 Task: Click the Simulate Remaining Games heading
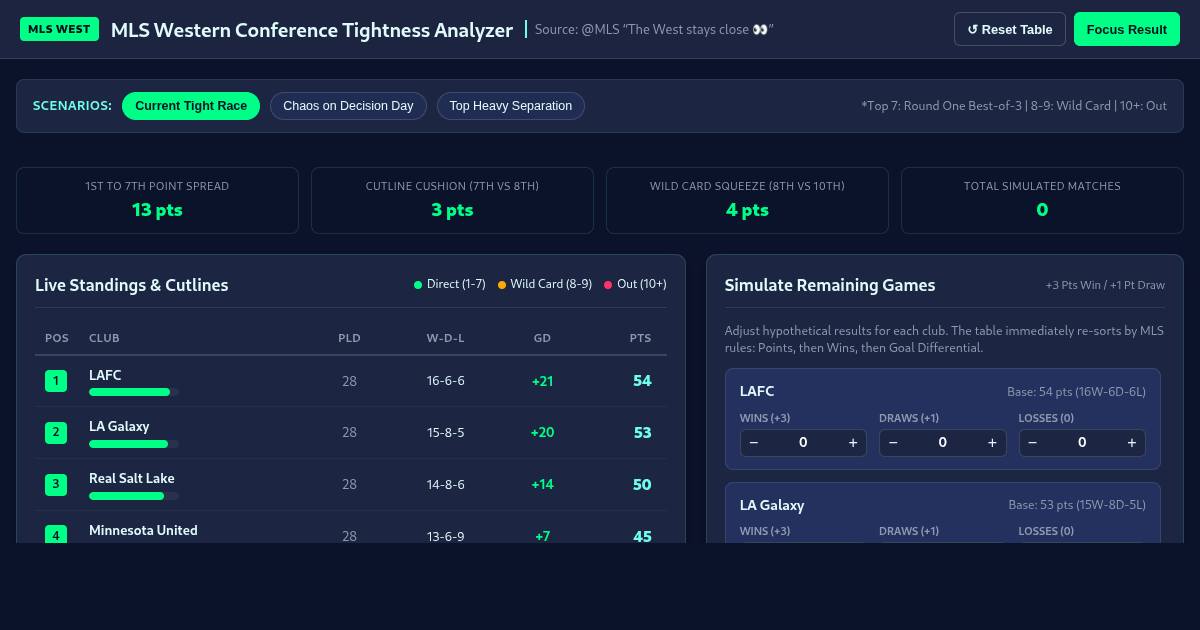(x=830, y=285)
